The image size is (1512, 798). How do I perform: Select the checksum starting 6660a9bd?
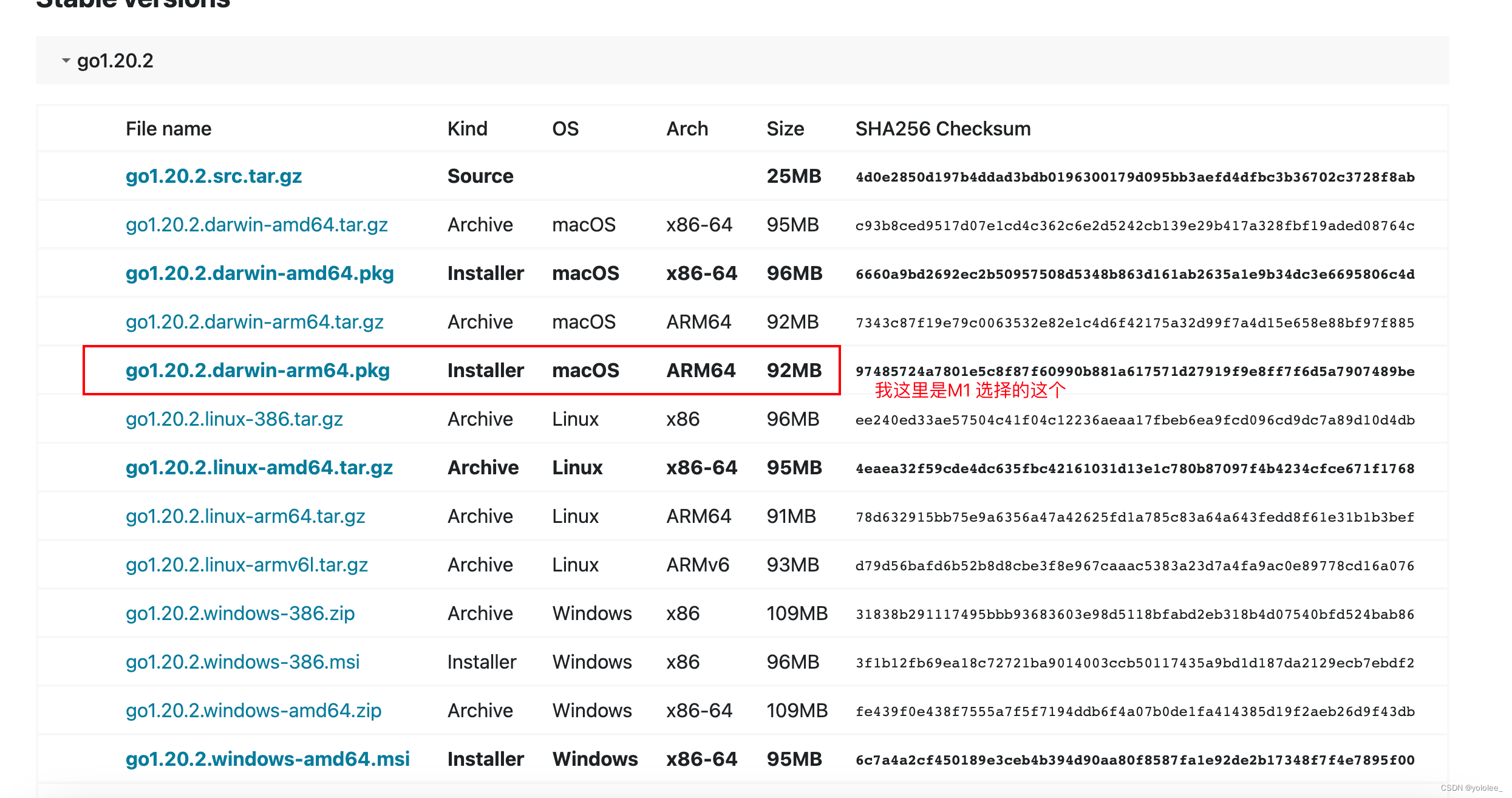1135,275
